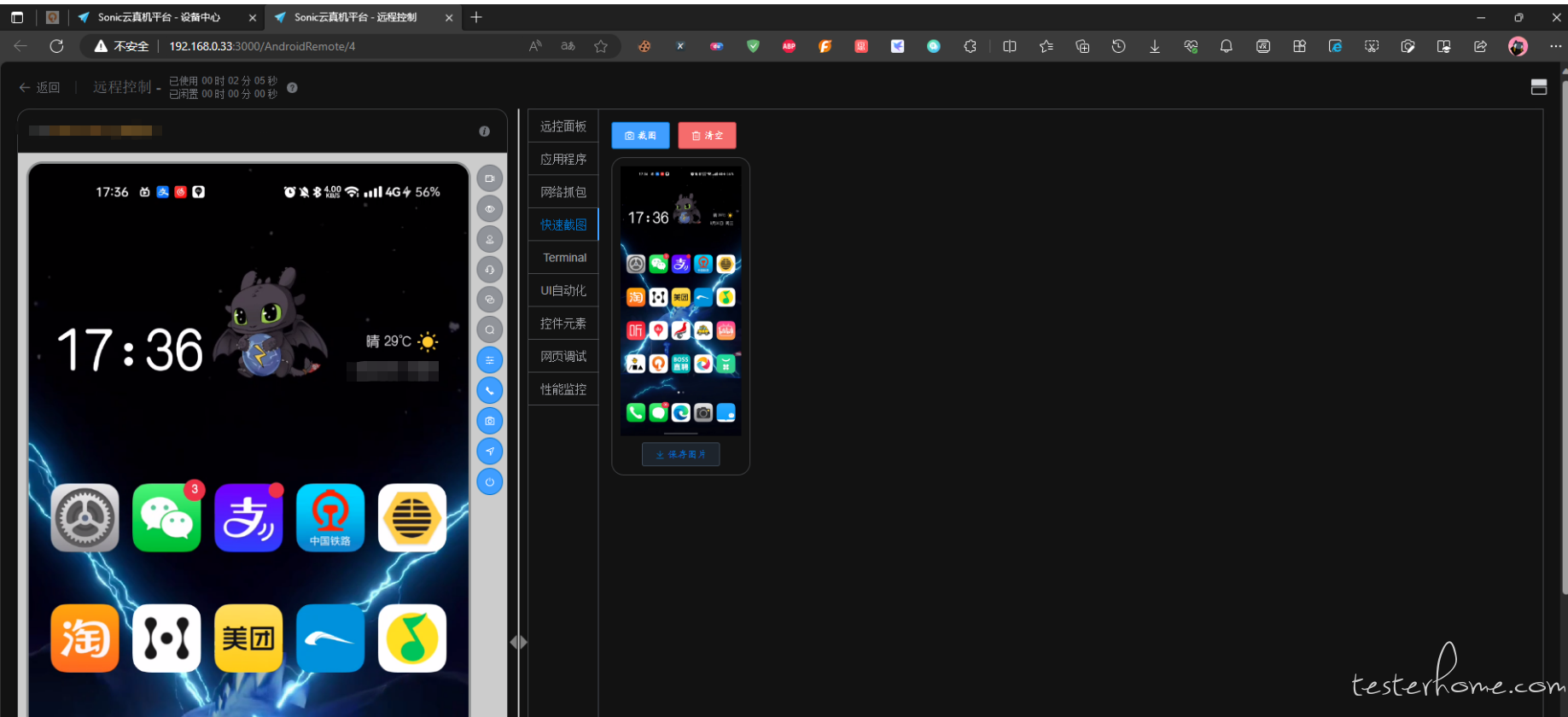The image size is (1568, 717).
Task: Toggle the layout switch icon at top right
Action: pyautogui.click(x=1539, y=87)
